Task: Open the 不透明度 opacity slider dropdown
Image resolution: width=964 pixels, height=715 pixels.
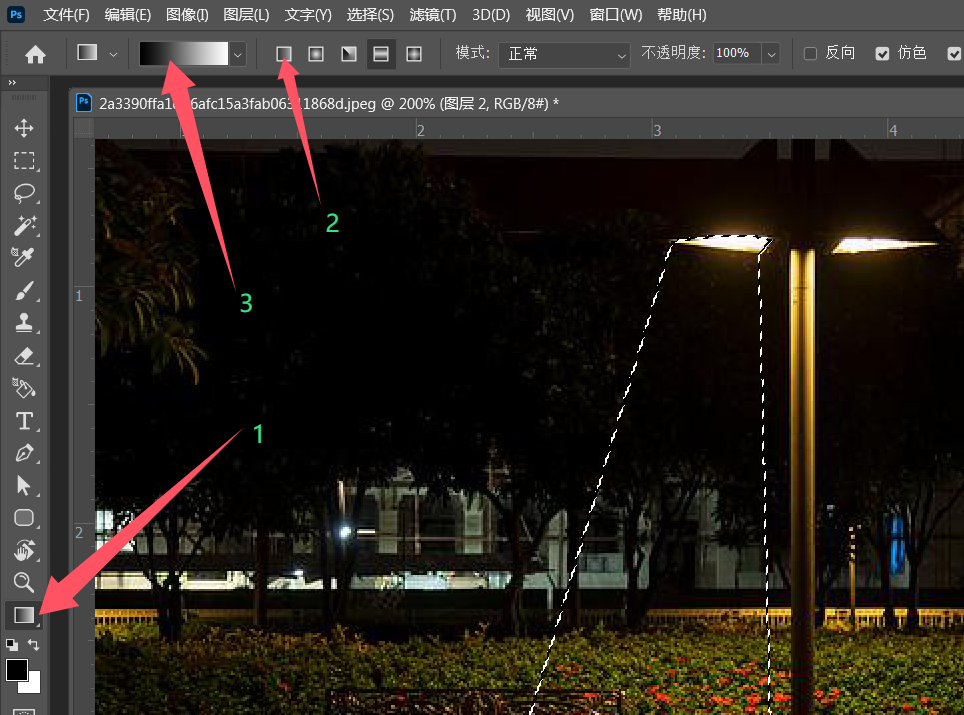Action: pyautogui.click(x=771, y=54)
